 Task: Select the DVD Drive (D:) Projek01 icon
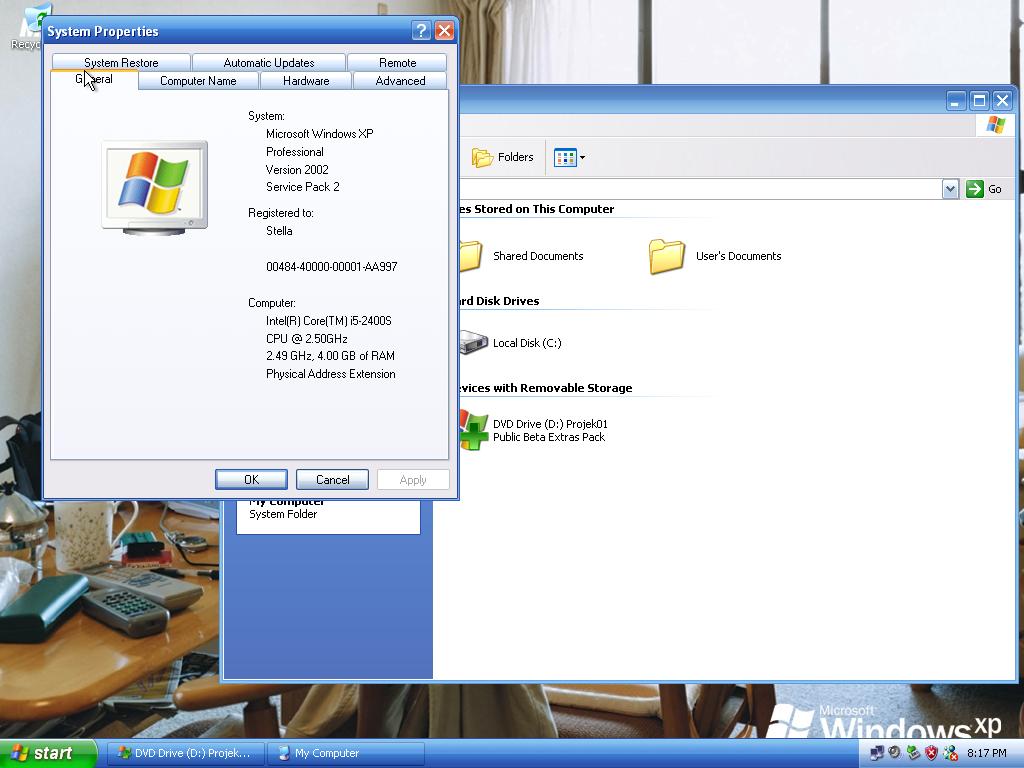coord(476,430)
